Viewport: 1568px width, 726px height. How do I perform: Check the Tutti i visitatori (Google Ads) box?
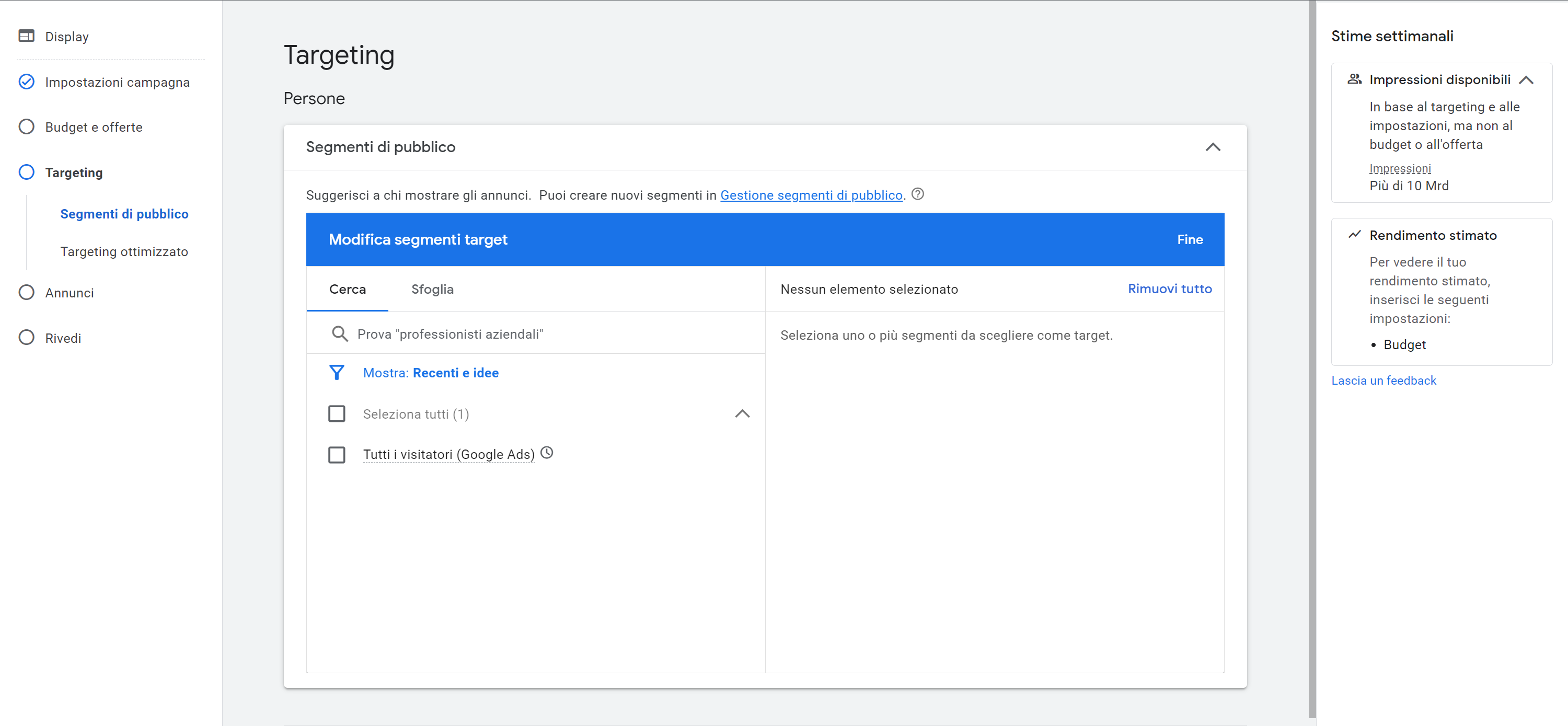tap(337, 455)
